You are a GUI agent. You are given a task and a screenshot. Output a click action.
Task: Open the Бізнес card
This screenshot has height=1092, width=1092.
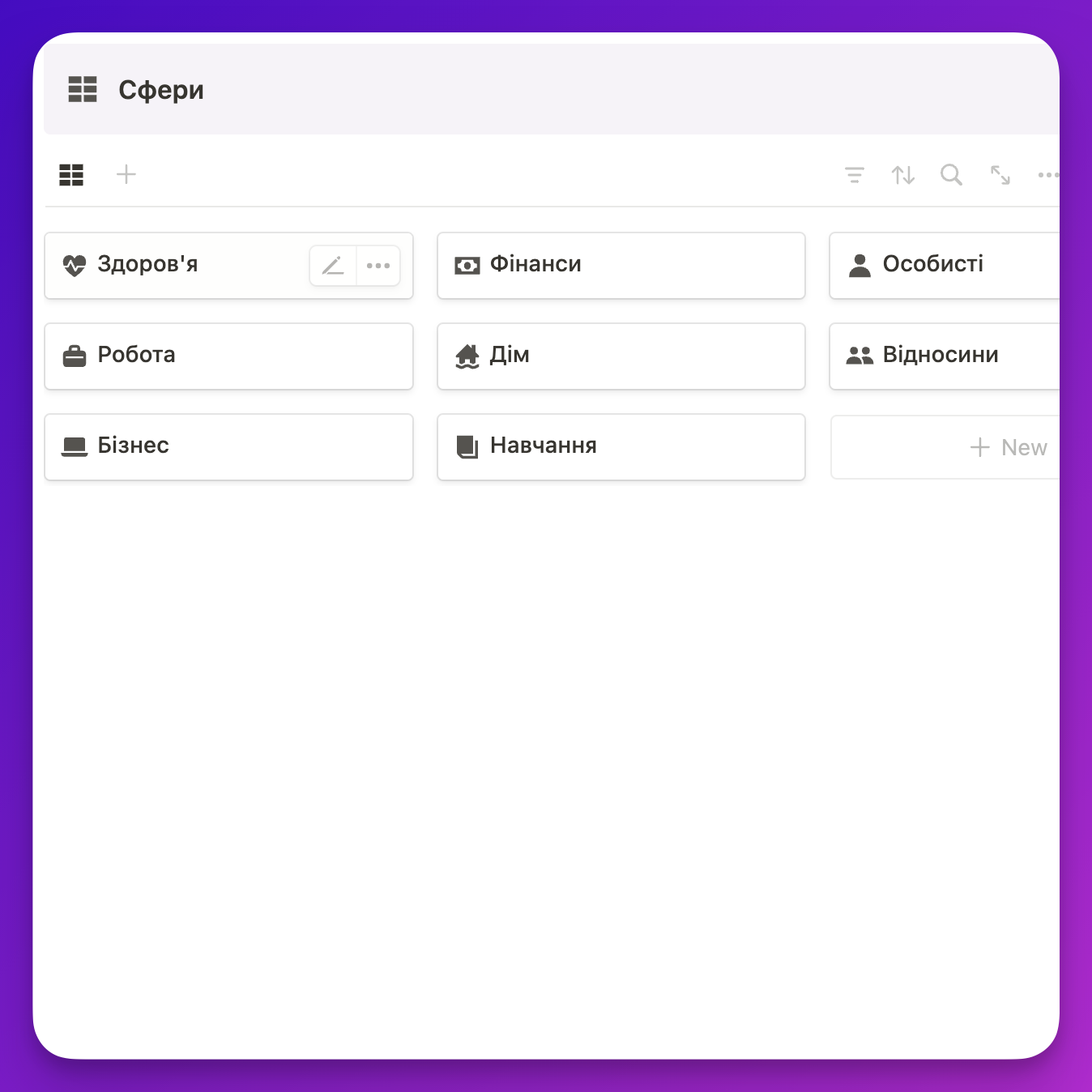228,447
